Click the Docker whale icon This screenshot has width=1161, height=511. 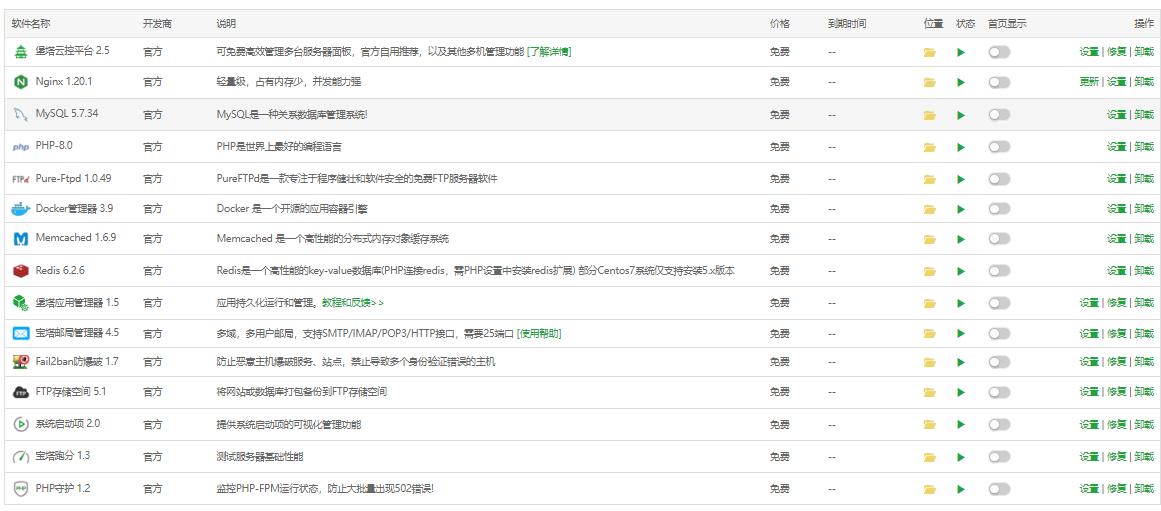click(x=20, y=209)
